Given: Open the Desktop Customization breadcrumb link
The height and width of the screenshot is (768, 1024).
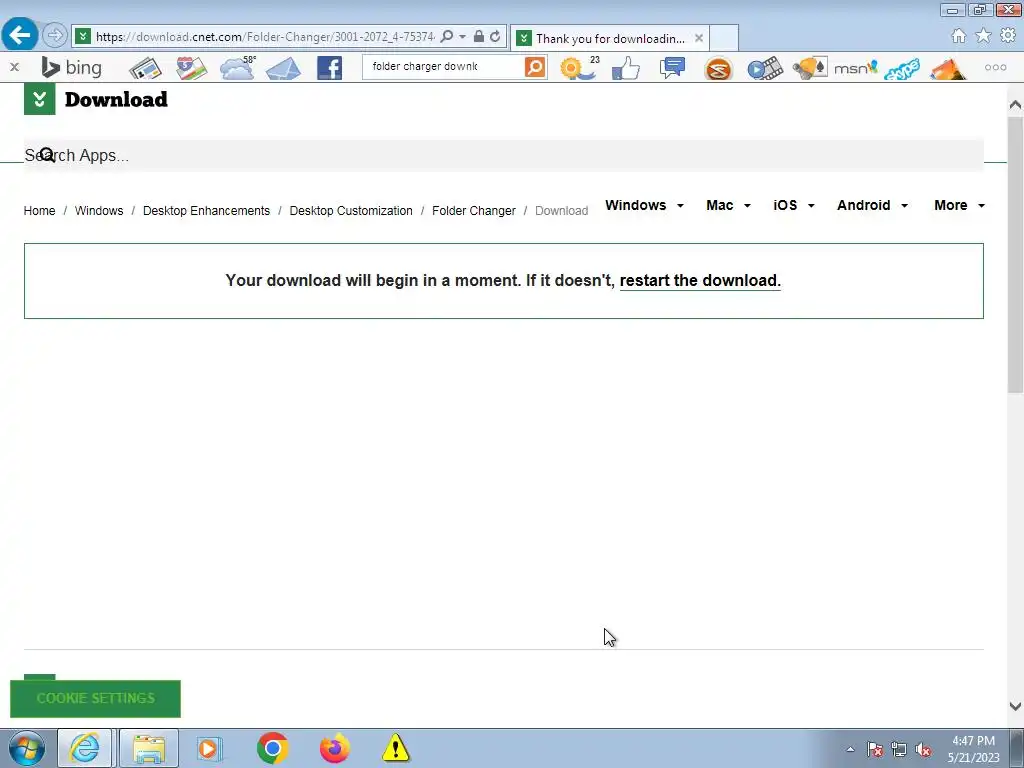Looking at the screenshot, I should tap(351, 211).
